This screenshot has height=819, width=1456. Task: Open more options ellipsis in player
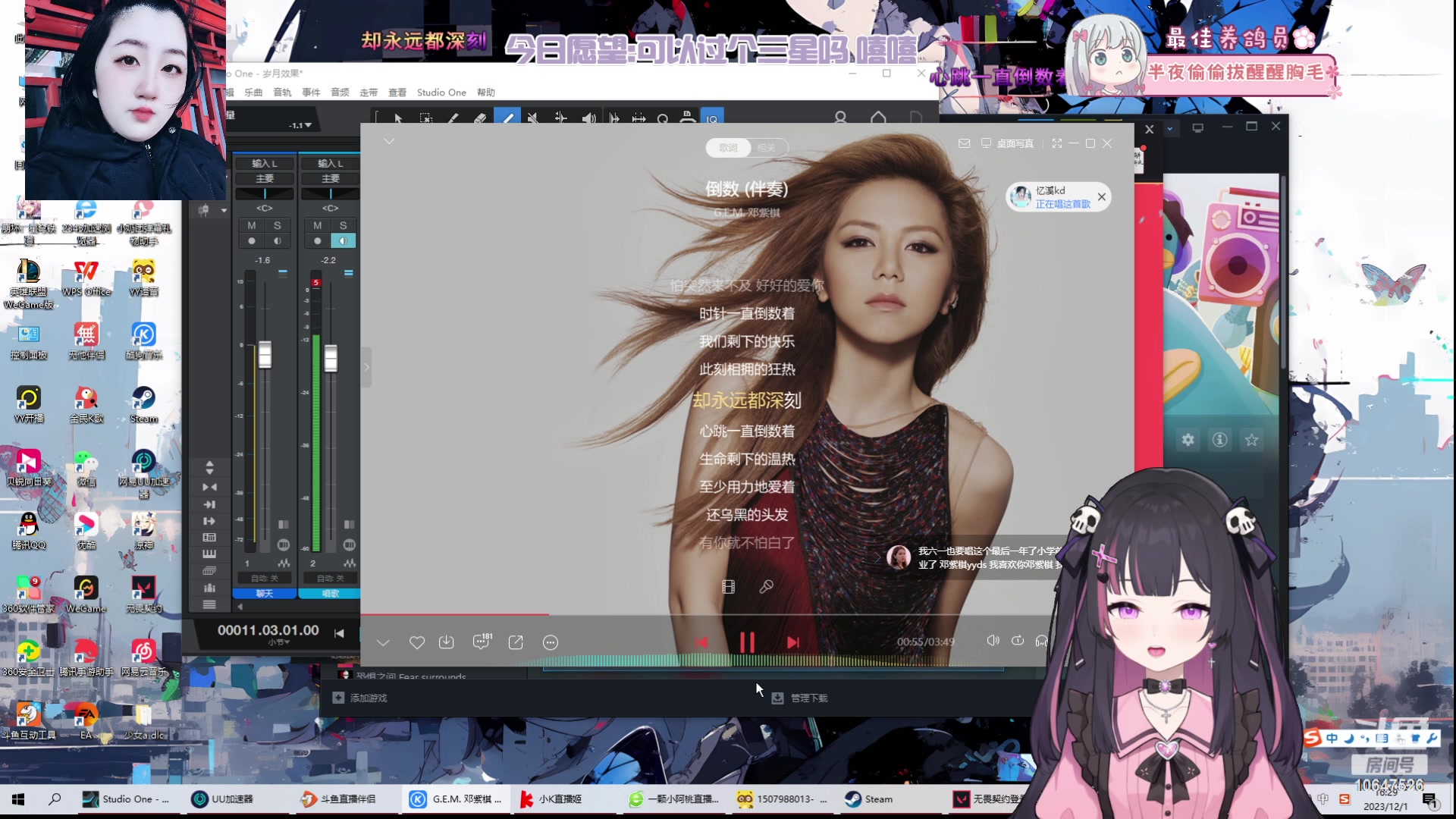click(551, 642)
